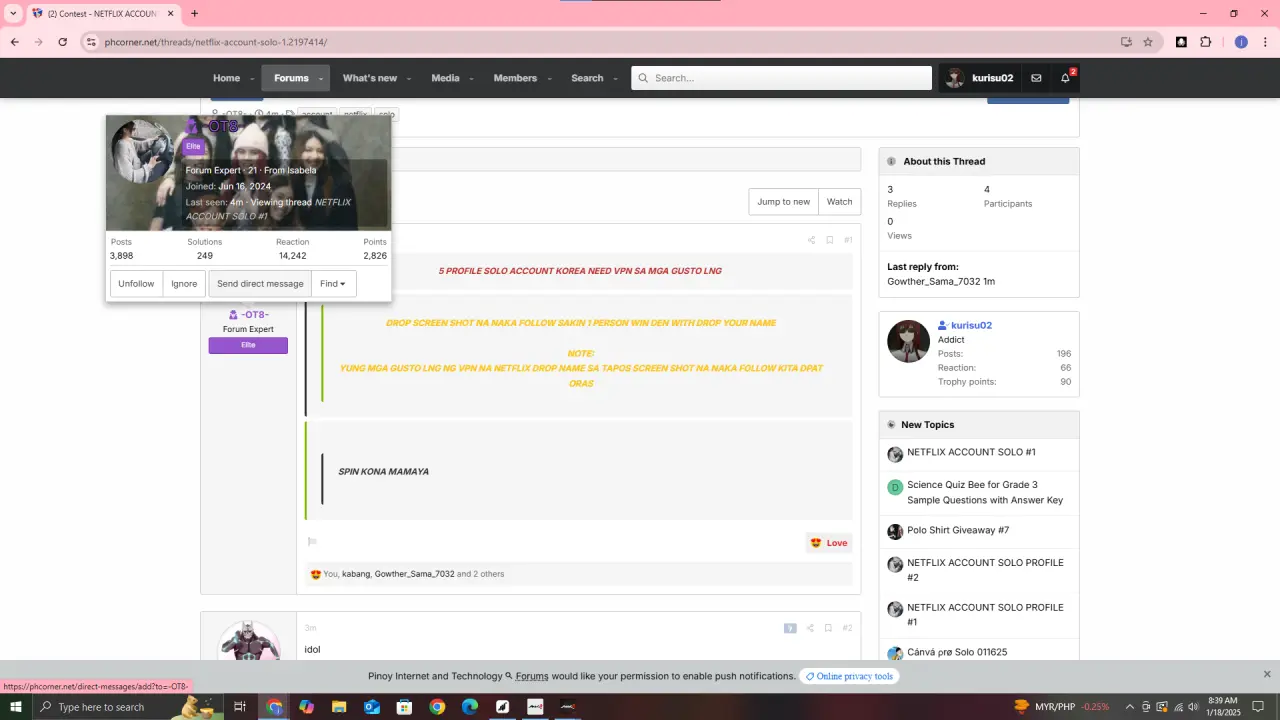Click kurisu02 avatar thumbnail in sidebar
Image resolution: width=1280 pixels, height=720 pixels.
(x=908, y=341)
